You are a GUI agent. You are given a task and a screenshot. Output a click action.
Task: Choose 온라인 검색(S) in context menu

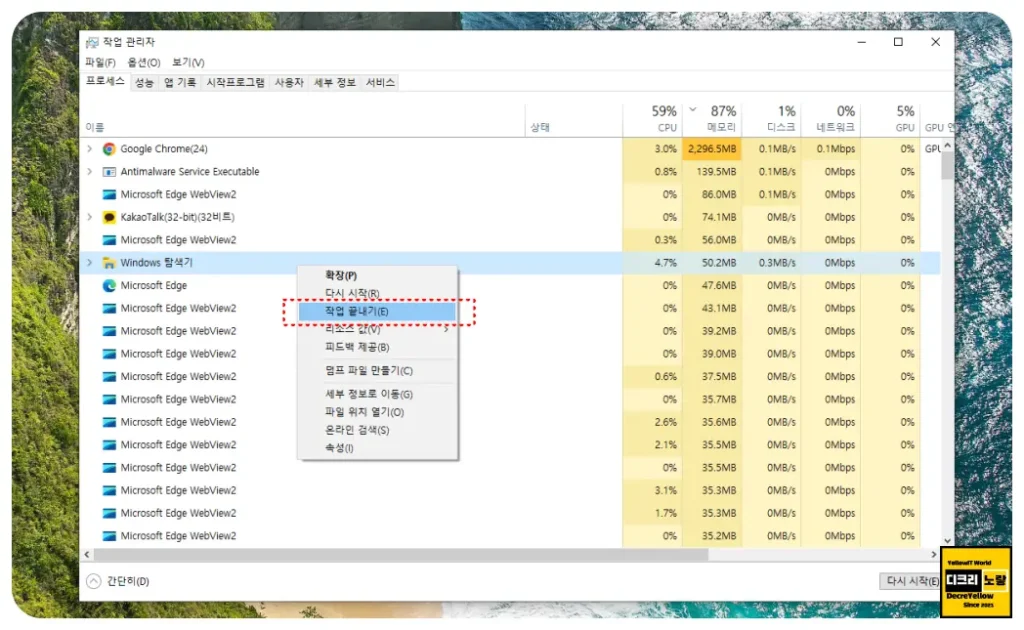[x=377, y=430]
